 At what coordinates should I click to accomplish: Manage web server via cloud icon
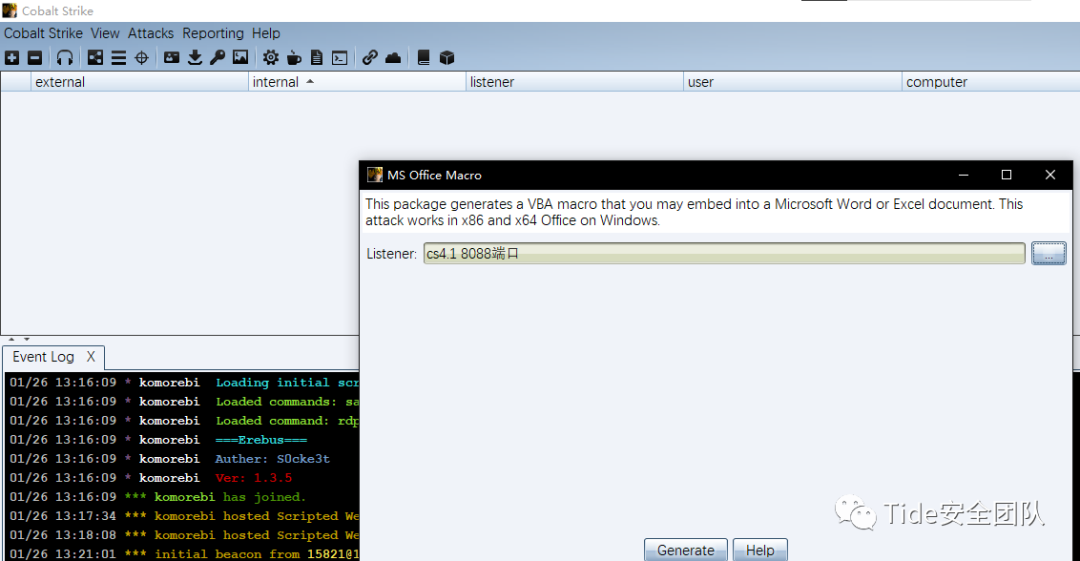[x=393, y=58]
